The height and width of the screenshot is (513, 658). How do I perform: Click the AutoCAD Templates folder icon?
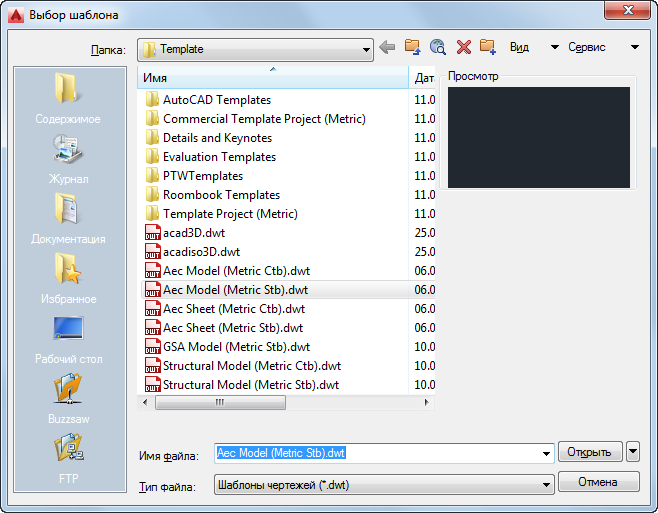click(152, 100)
